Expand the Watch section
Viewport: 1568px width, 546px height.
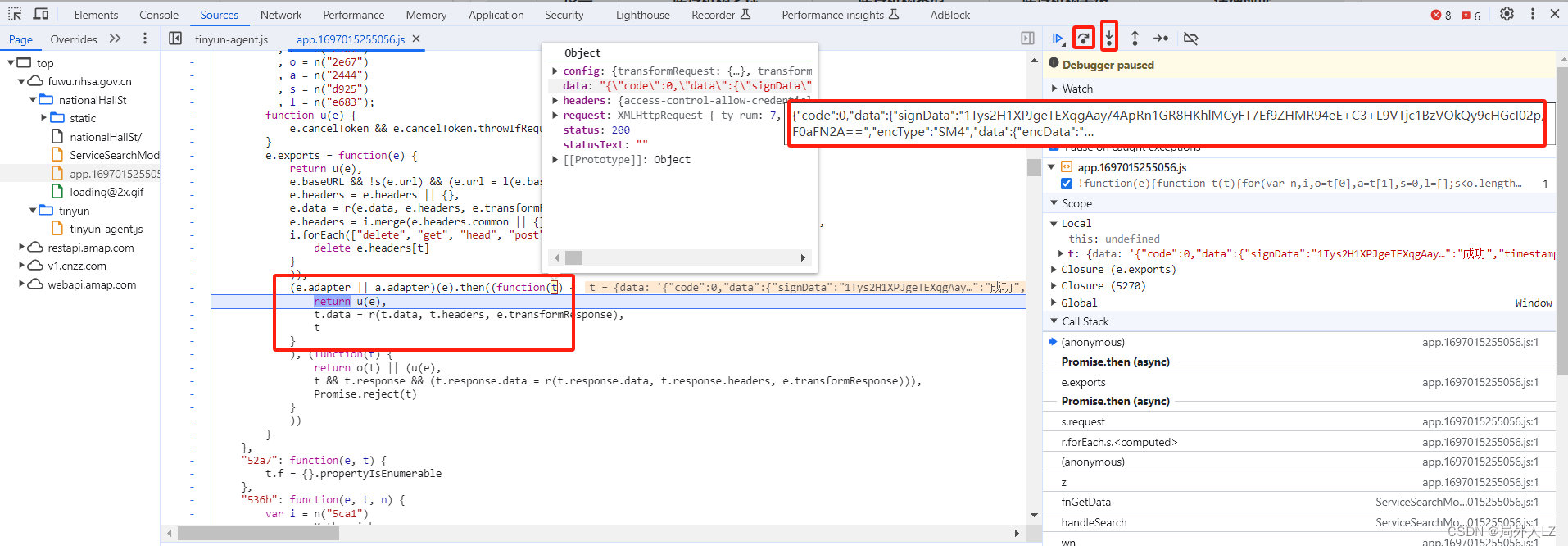[x=1054, y=89]
